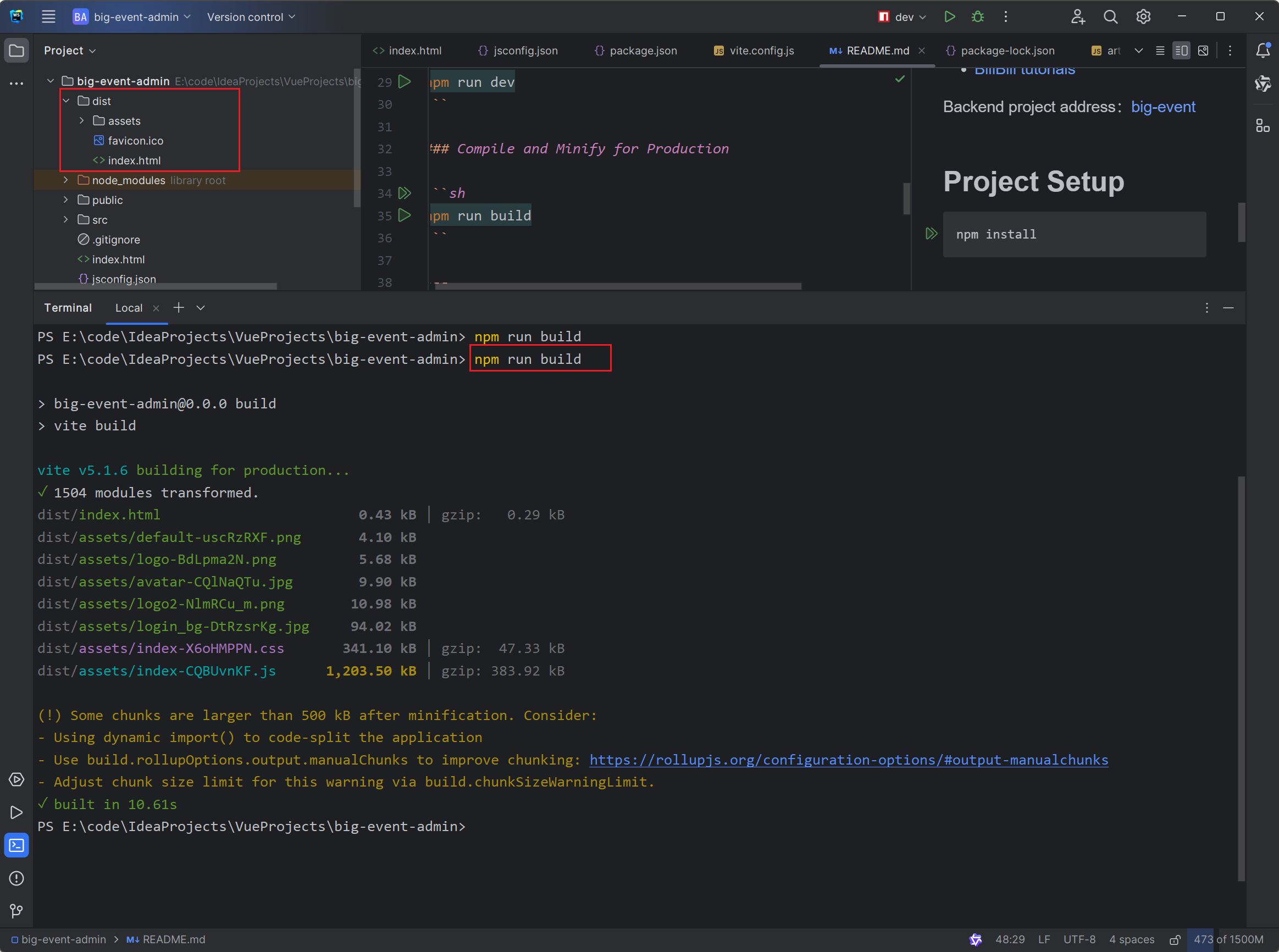Collapse the dist folder

(67, 101)
